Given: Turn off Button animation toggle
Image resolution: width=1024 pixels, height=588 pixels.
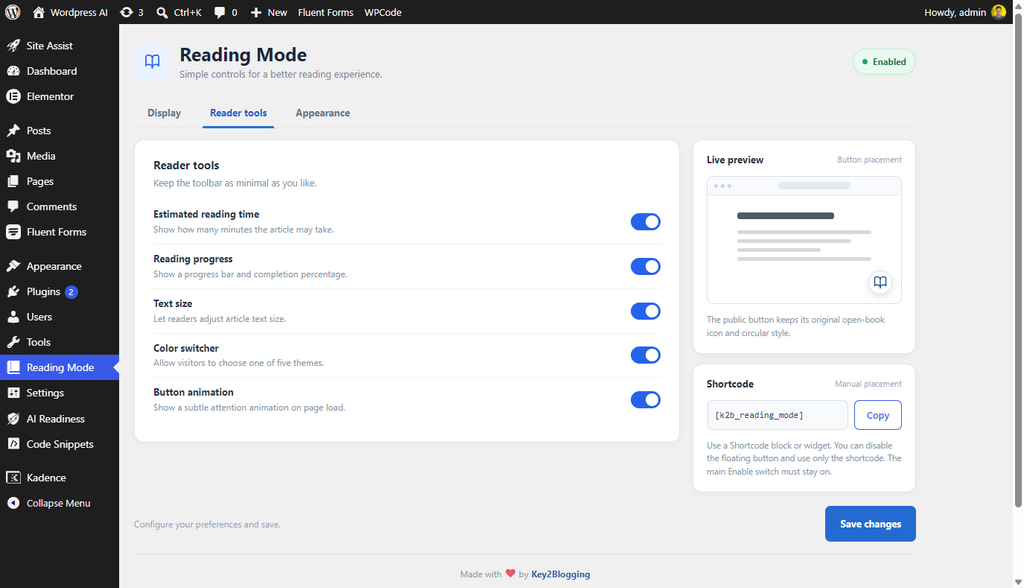Looking at the screenshot, I should pos(645,399).
